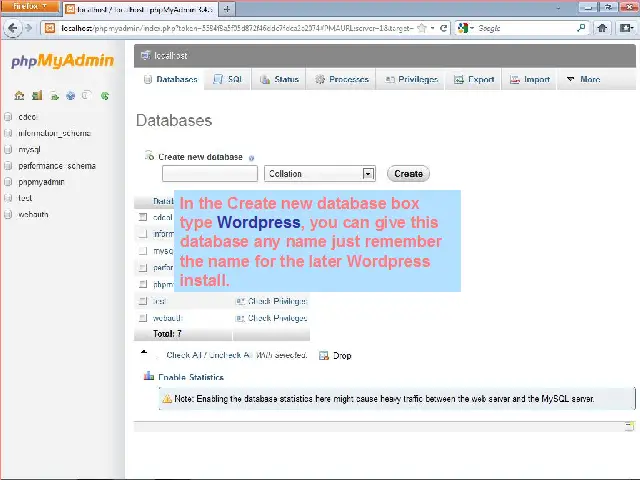Click the log out icon in sidebar
The width and height of the screenshot is (640, 480).
(37, 96)
